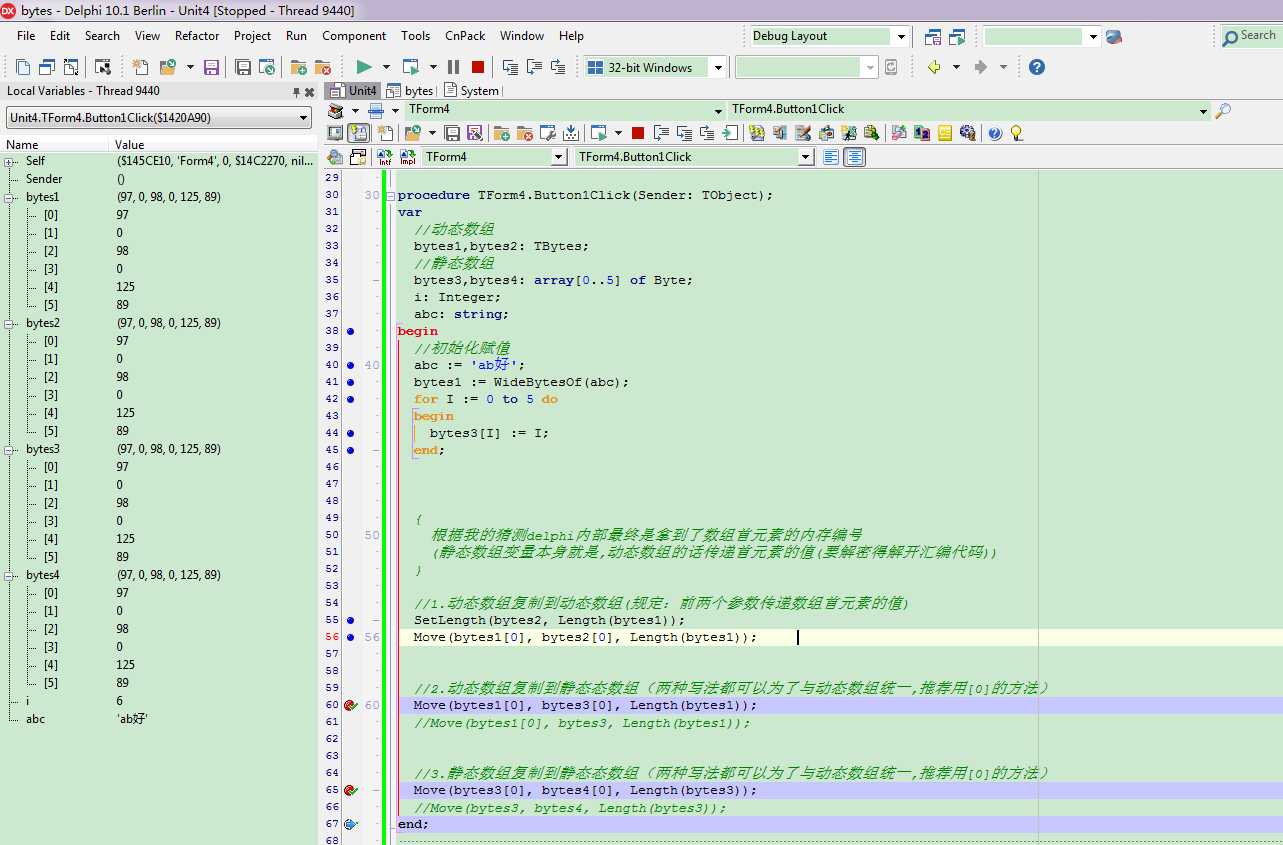Viewport: 1283px width, 845px height.
Task: Click Add File to Project icon
Action: 299,67
